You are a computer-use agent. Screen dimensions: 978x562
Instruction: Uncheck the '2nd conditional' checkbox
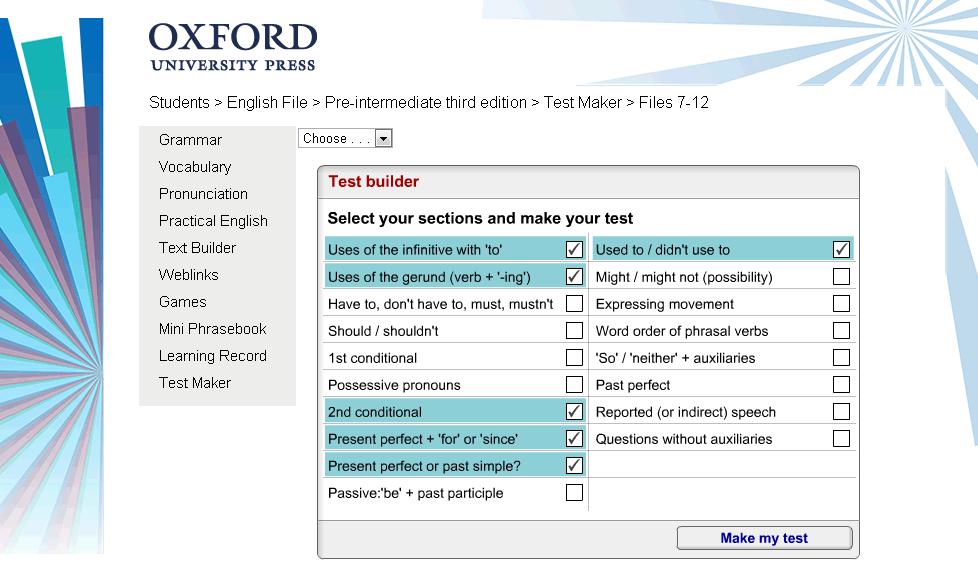574,412
